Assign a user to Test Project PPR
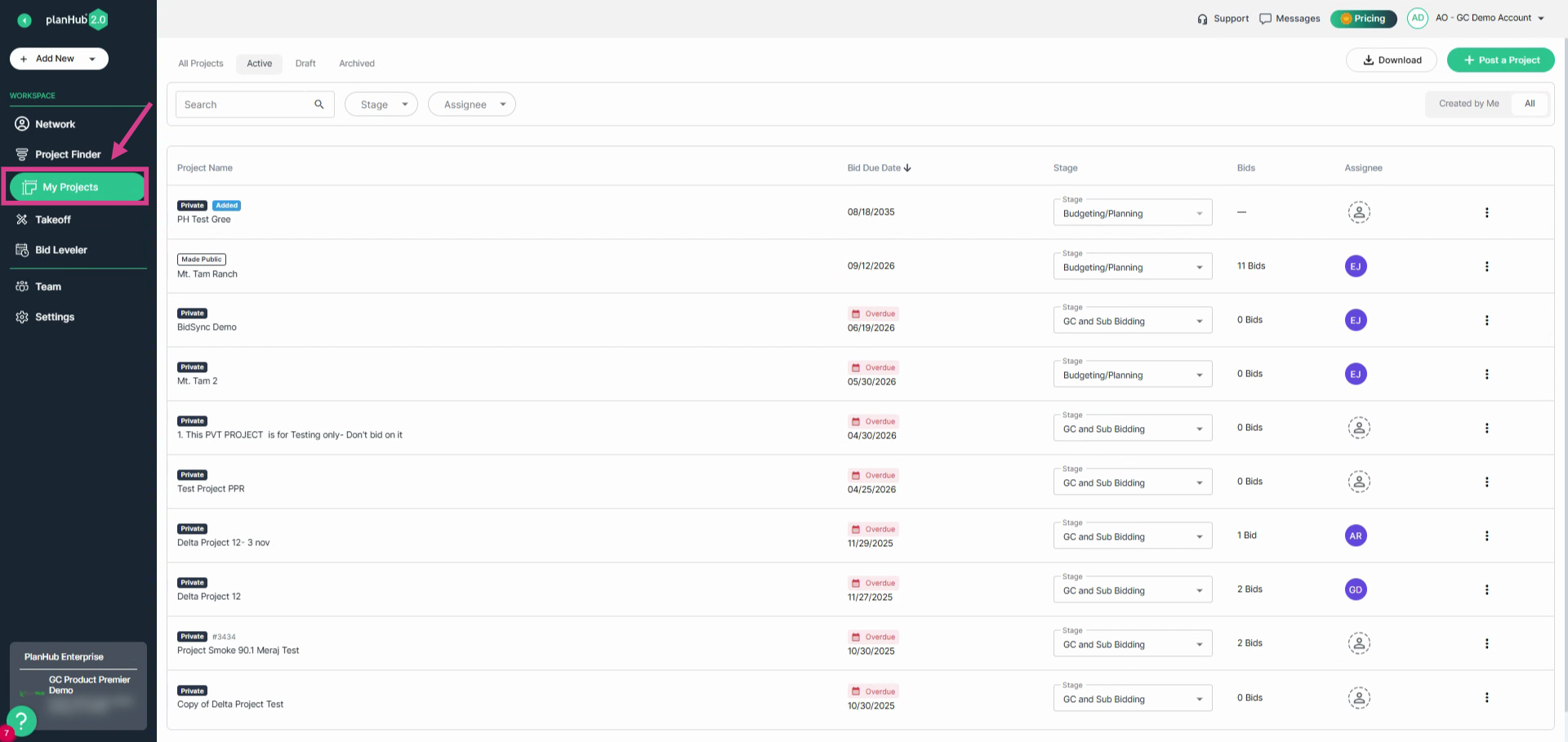This screenshot has height=742, width=1568. point(1359,482)
